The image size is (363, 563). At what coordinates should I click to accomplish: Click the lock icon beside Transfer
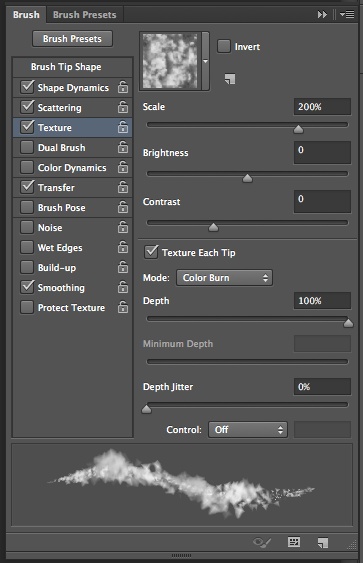pos(123,187)
